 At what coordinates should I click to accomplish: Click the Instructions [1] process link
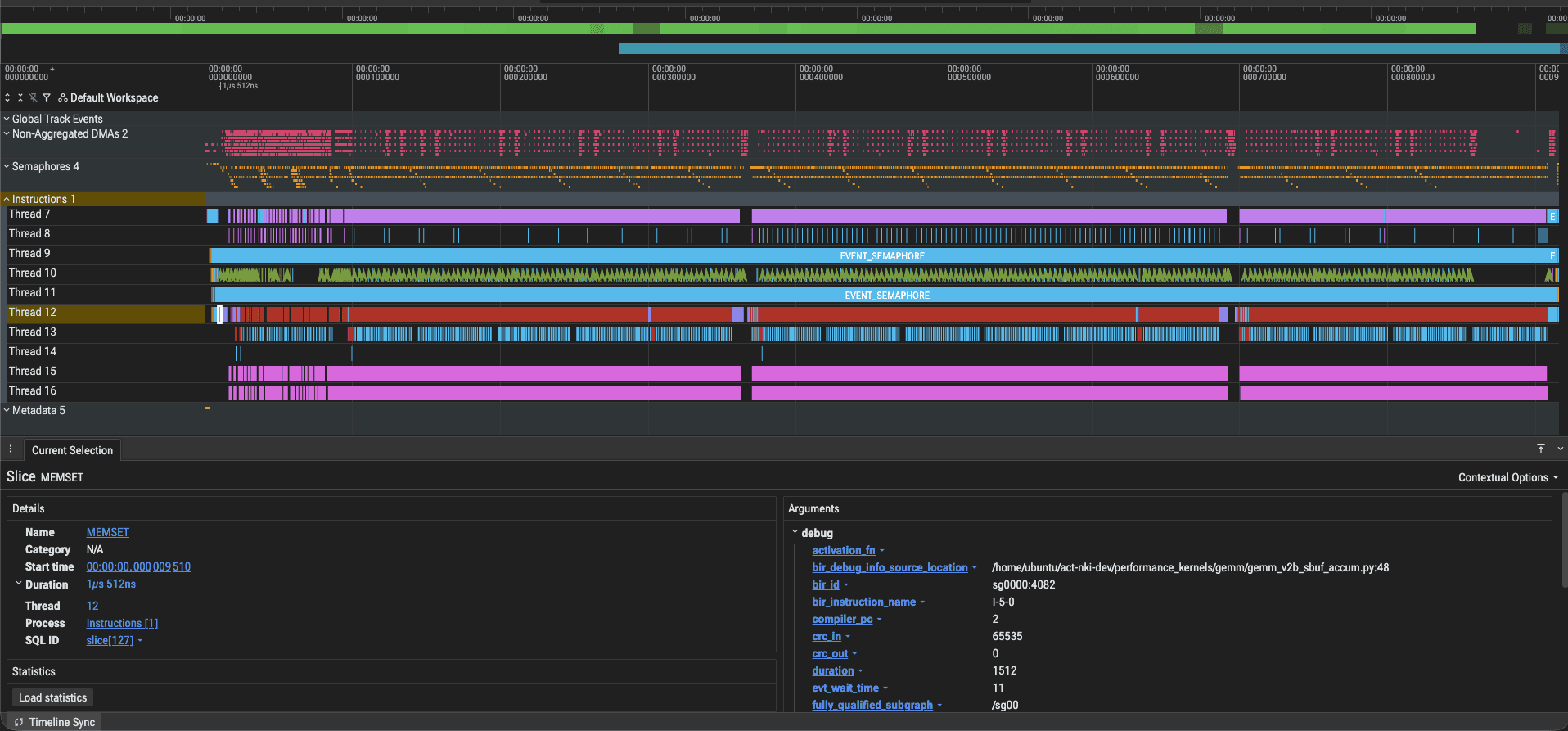122,623
